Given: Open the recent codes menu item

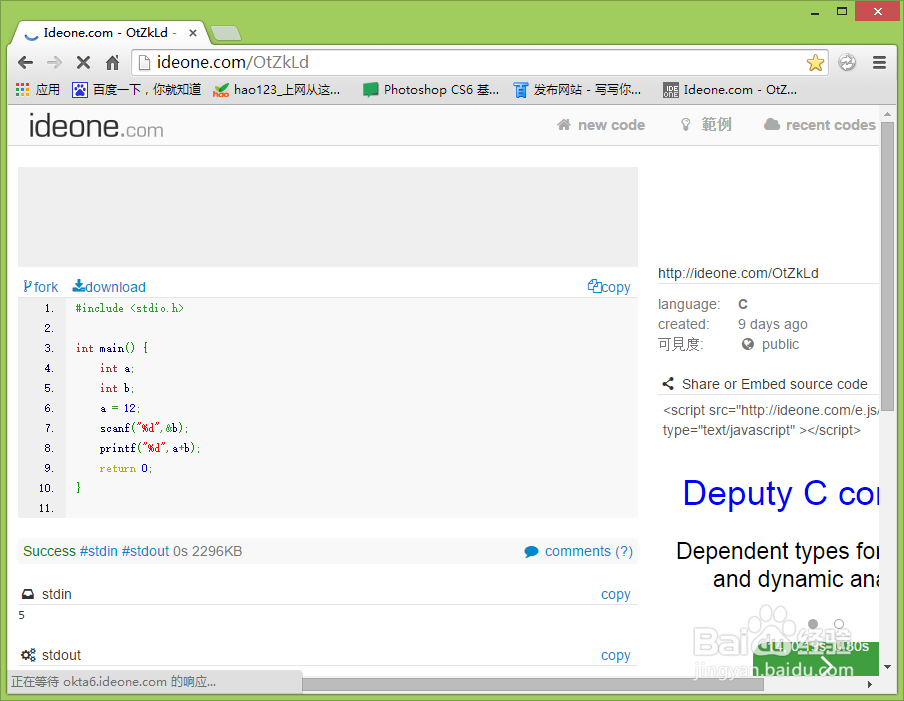Looking at the screenshot, I should [820, 125].
